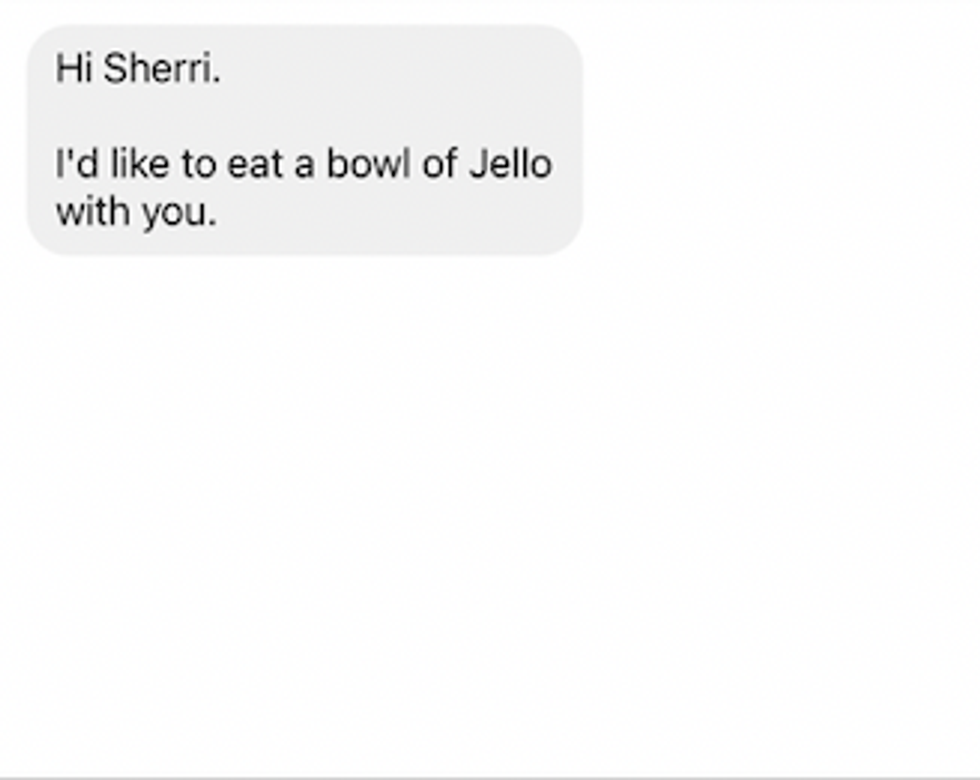Click the divider line at the bottom

point(490,776)
